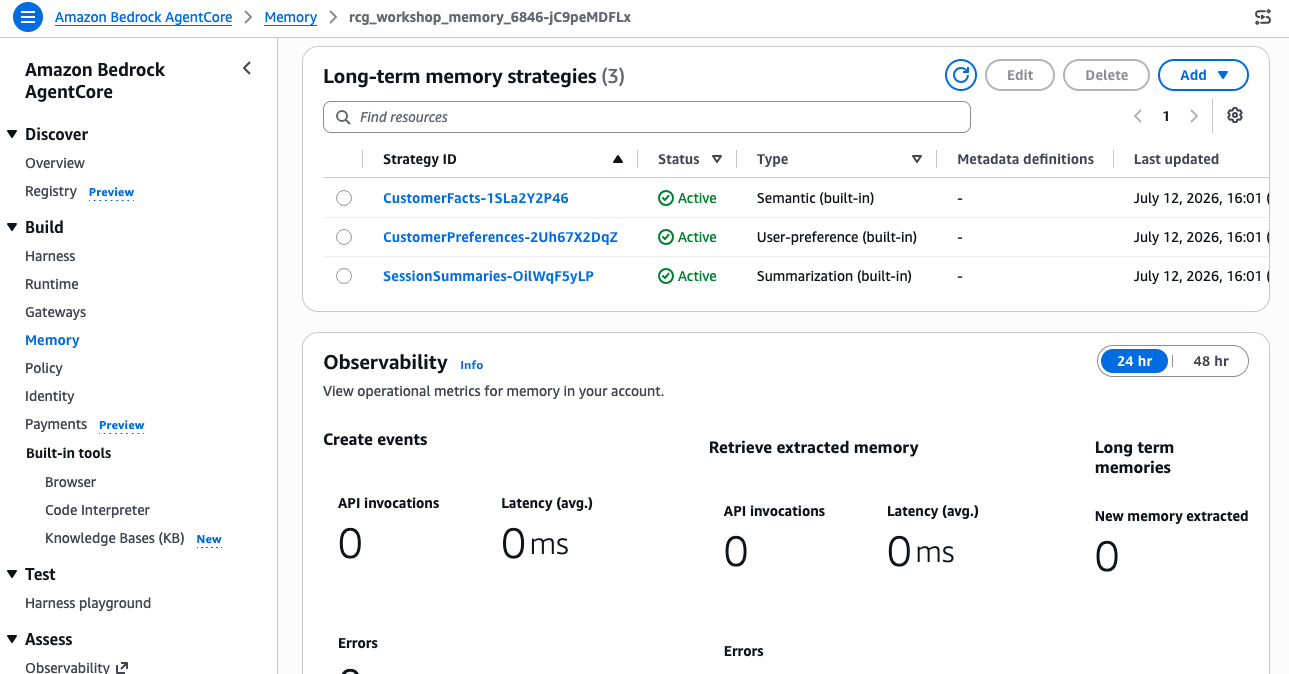Viewport: 1289px width, 674px height.
Task: Click the Preview badge beside Payments
Action: coord(121,425)
